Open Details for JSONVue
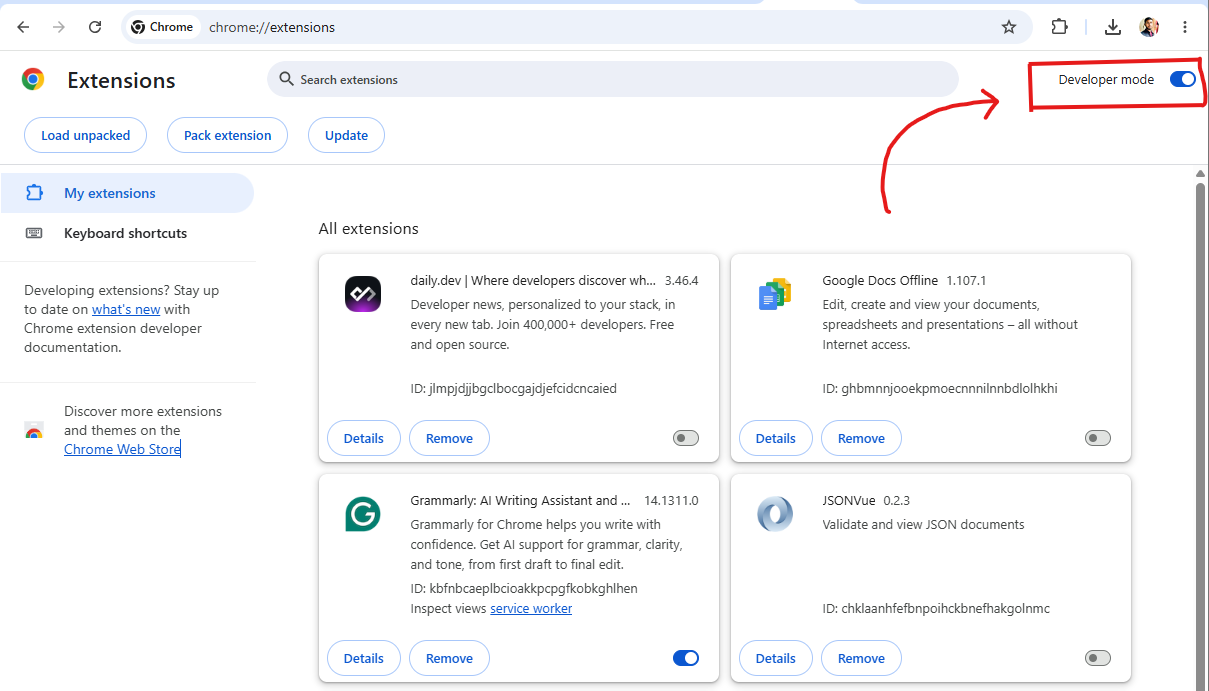This screenshot has height=691, width=1209. click(x=776, y=658)
